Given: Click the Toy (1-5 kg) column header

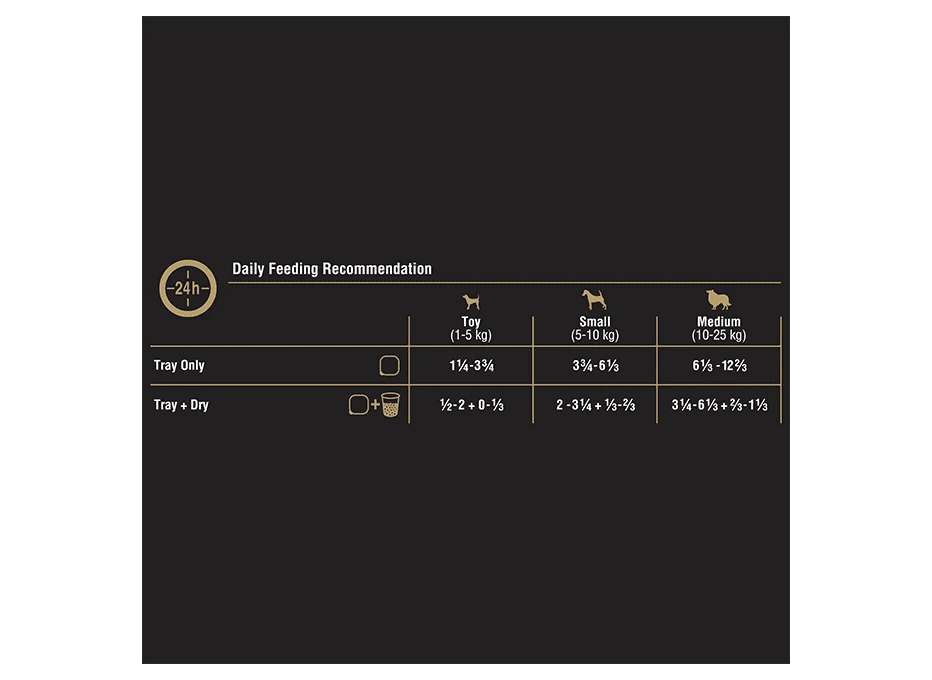Looking at the screenshot, I should click(x=471, y=329).
